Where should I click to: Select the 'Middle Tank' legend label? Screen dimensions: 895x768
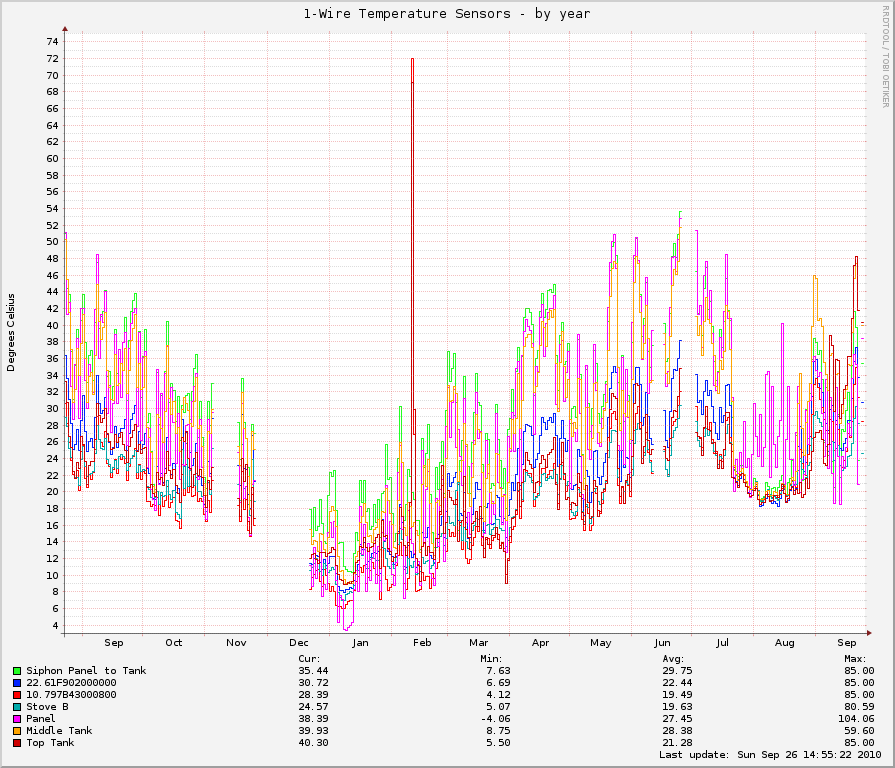59,731
